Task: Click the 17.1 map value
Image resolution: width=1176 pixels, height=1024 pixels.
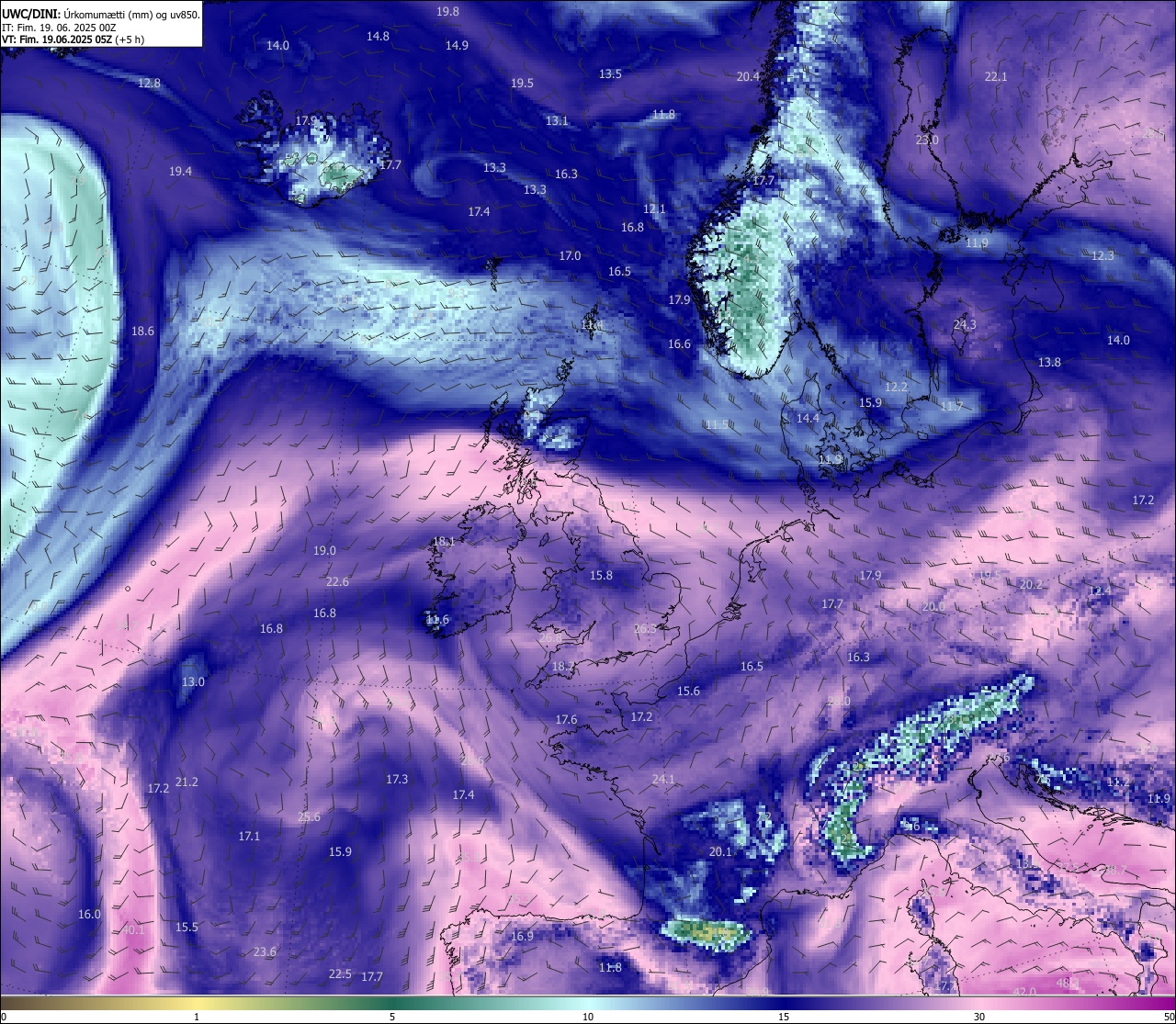Action: coord(249,836)
